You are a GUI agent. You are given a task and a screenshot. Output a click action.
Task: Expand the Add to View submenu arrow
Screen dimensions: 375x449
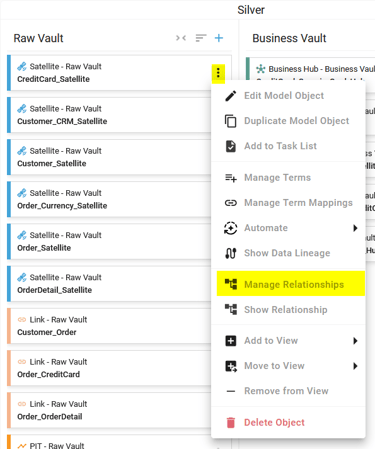tap(355, 341)
